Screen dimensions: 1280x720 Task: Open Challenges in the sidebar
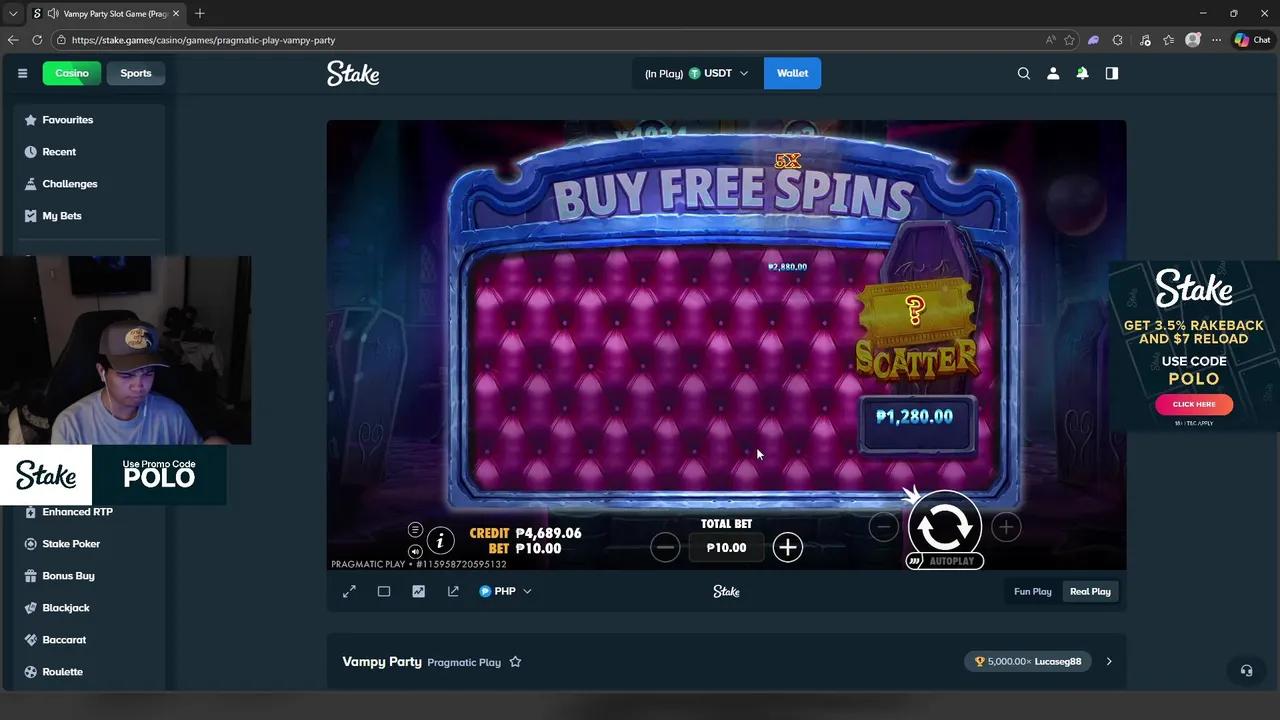[69, 184]
